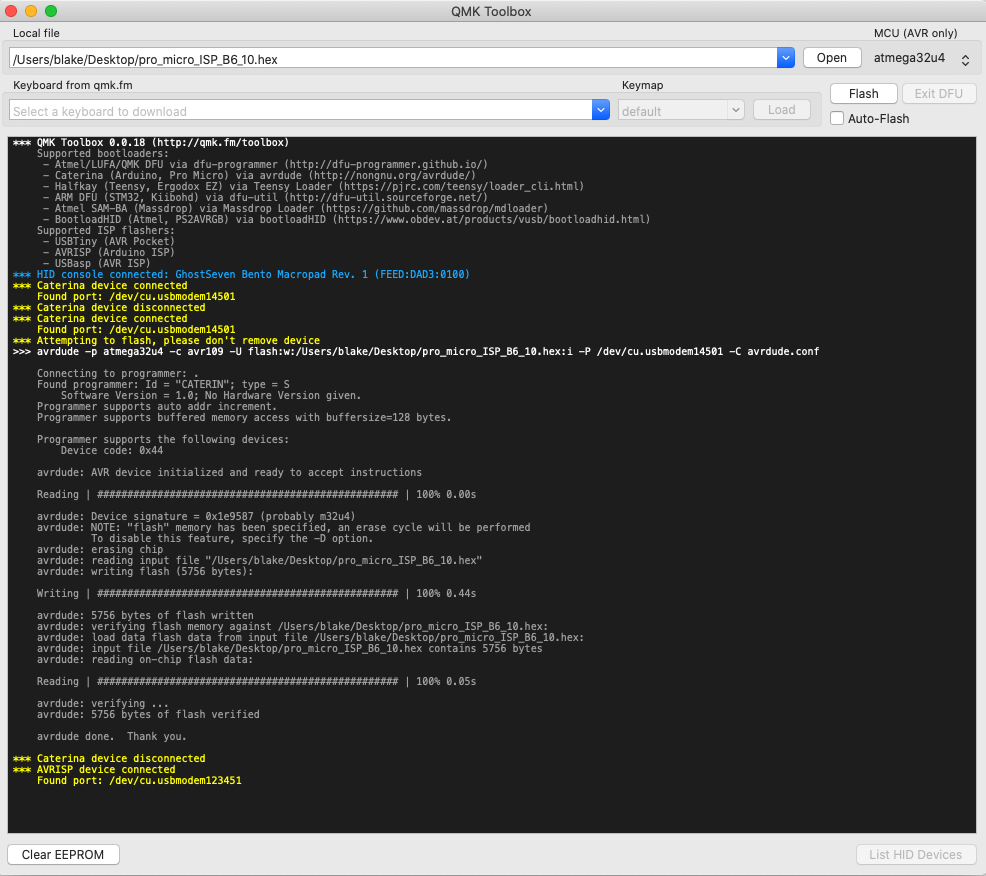The height and width of the screenshot is (876, 986).
Task: Click the local file path input field
Action: (394, 58)
